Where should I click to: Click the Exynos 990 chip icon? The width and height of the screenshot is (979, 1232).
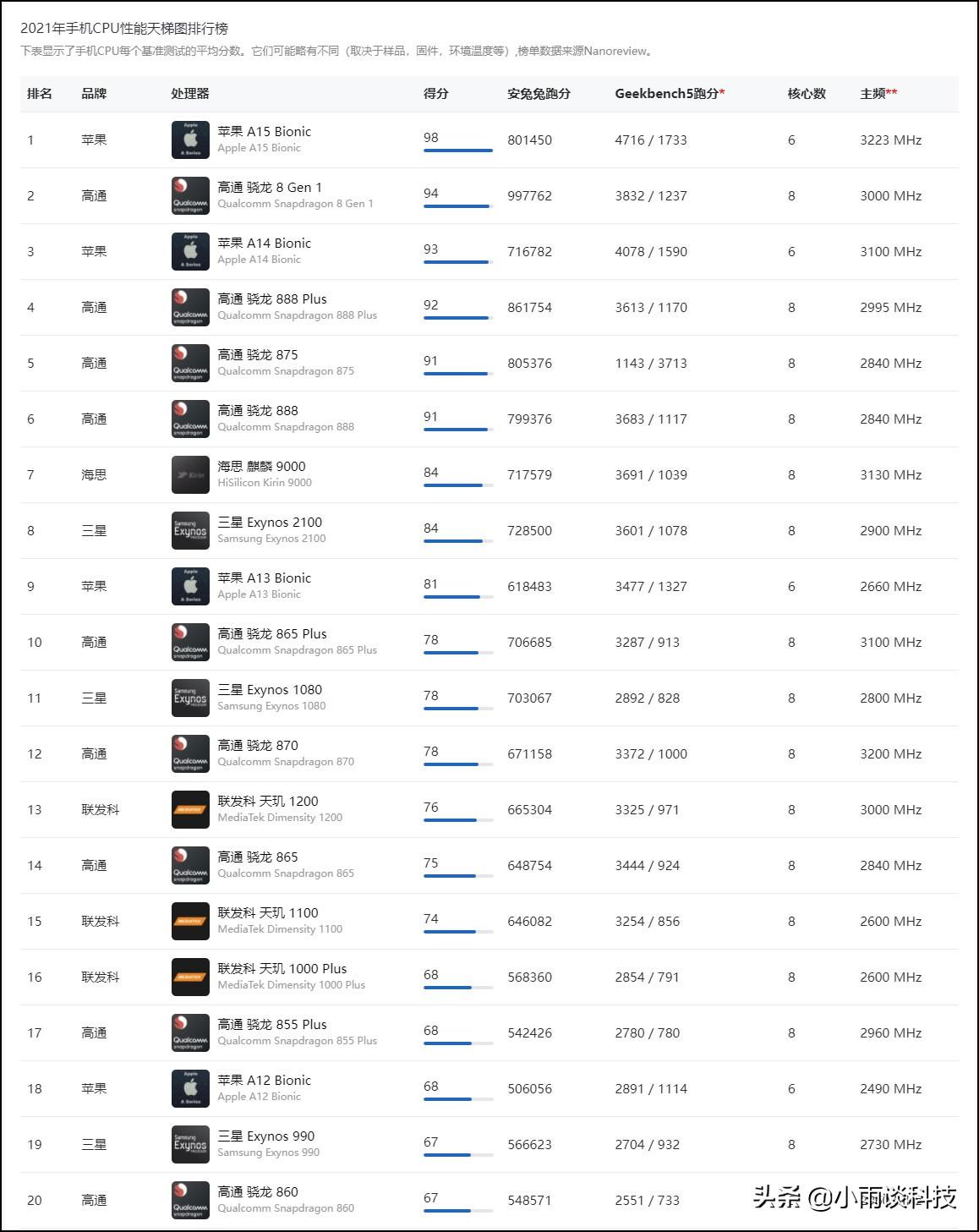coord(190,1144)
